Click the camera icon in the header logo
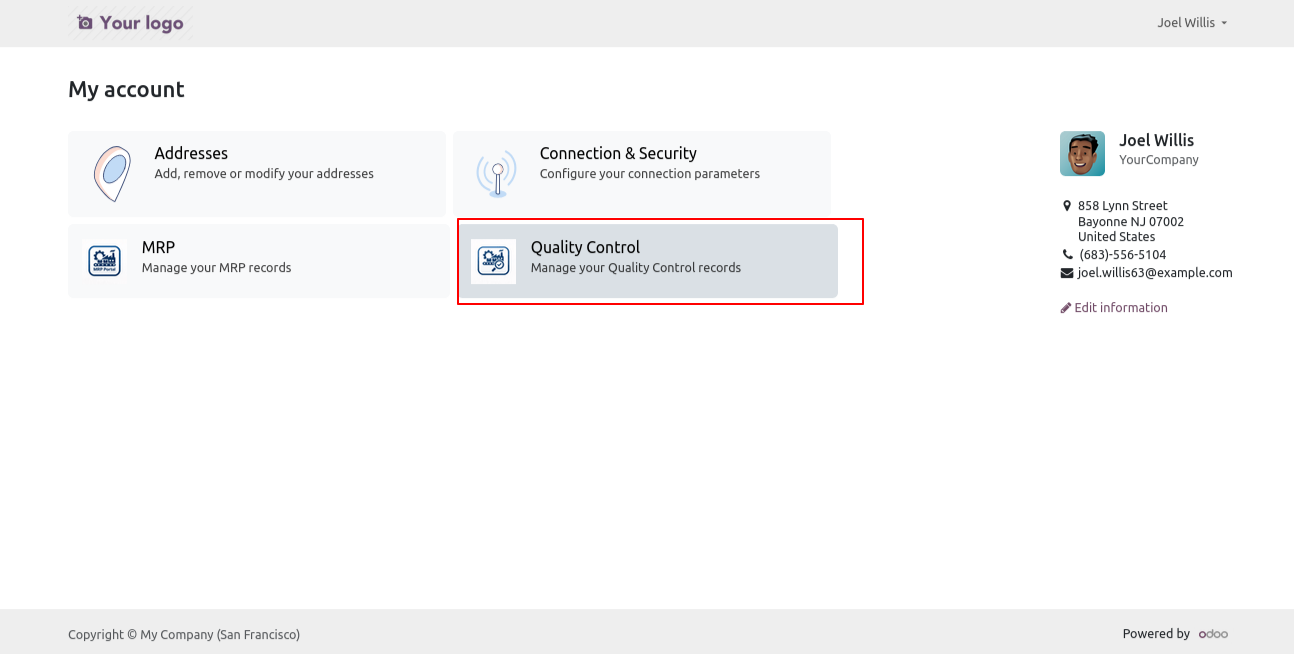 pyautogui.click(x=85, y=23)
